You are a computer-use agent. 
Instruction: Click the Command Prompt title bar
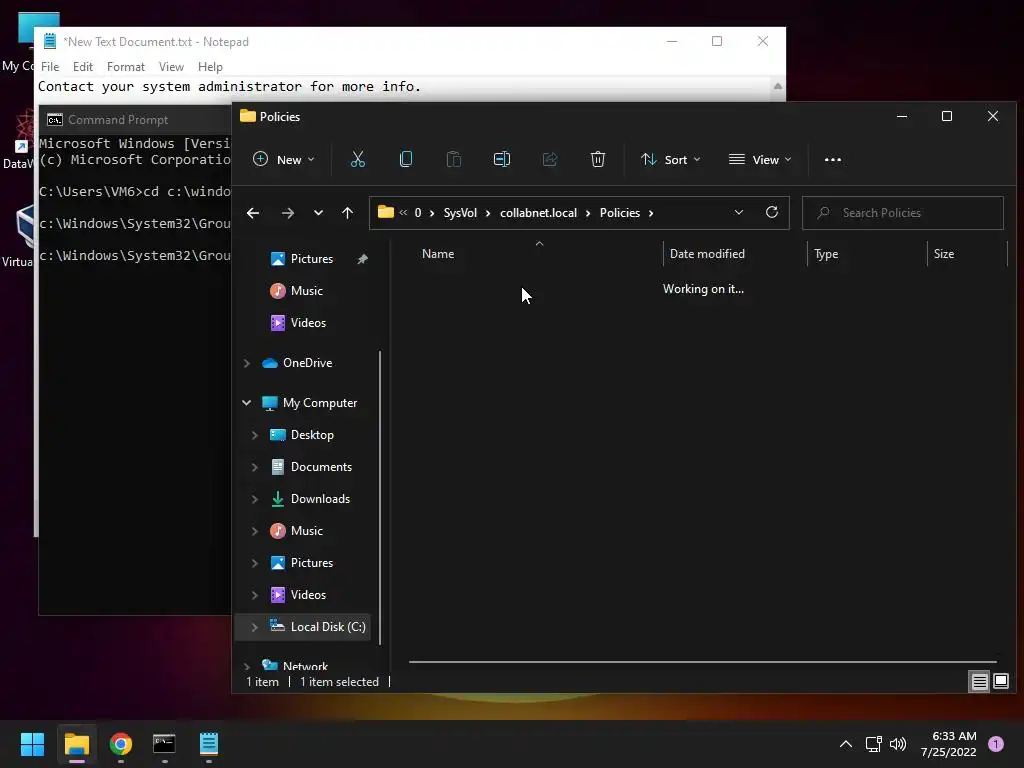[x=135, y=120]
